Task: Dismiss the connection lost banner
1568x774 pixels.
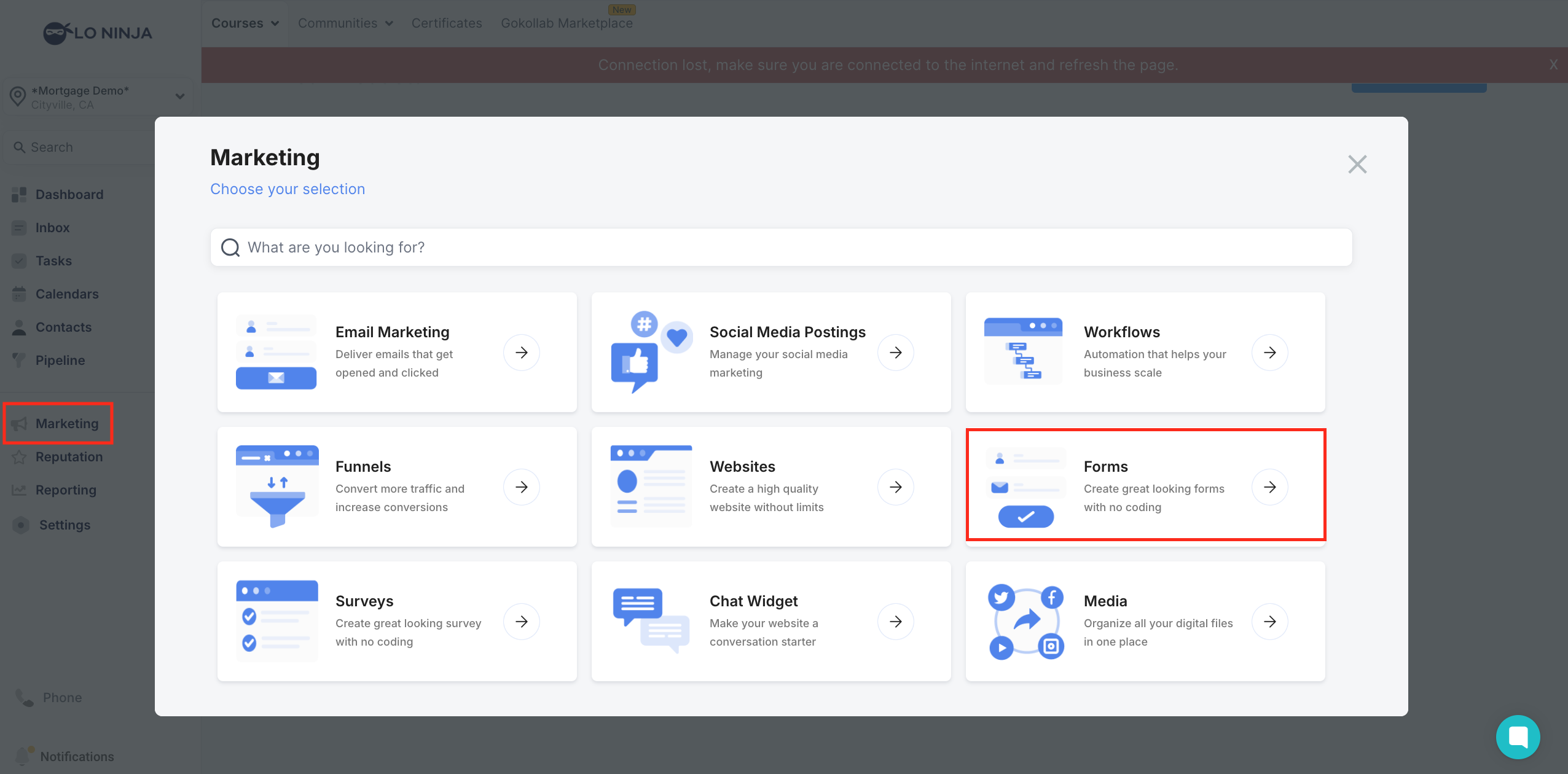Action: point(1553,64)
